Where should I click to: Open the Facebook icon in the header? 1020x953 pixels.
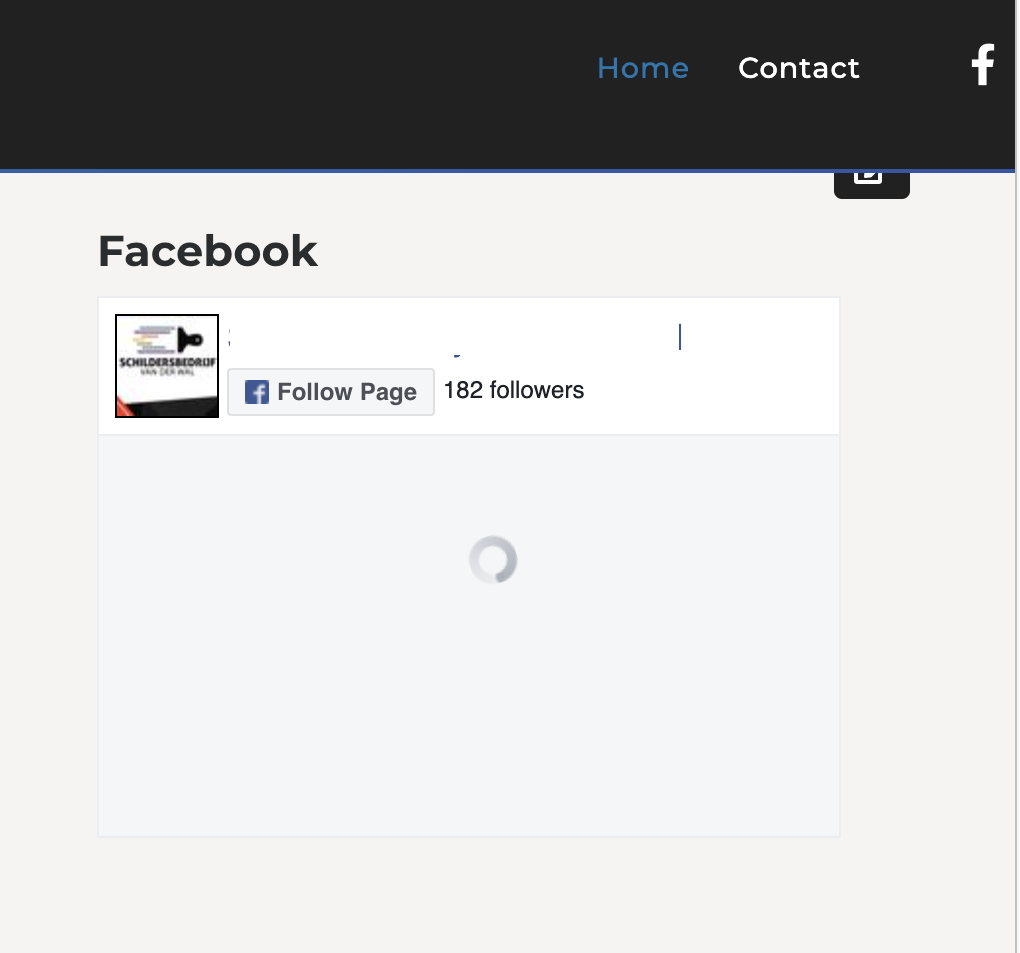pyautogui.click(x=983, y=66)
